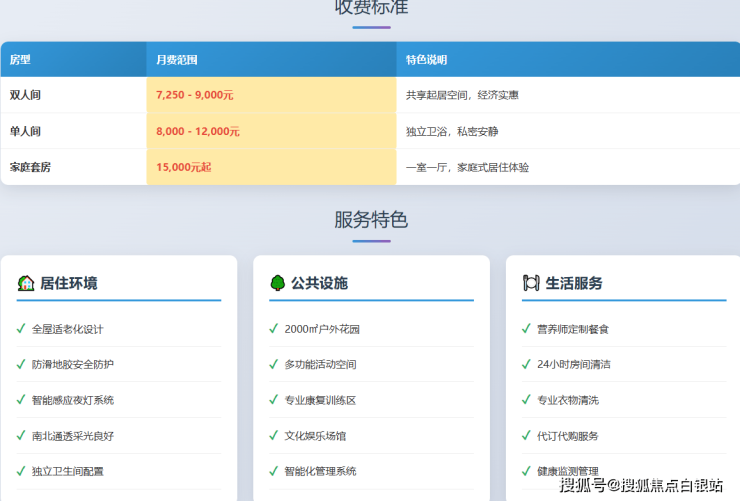Click the 15,000元起 family suite price
Screen dimensions: 740x501
(183, 167)
